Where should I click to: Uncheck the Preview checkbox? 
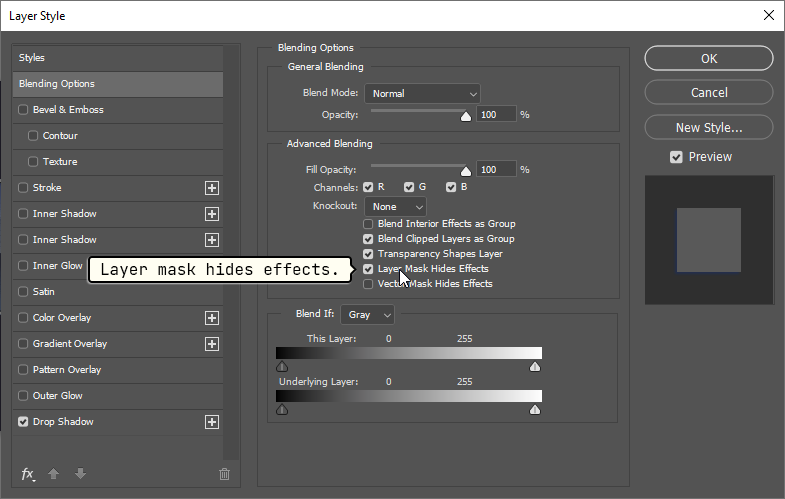[677, 157]
